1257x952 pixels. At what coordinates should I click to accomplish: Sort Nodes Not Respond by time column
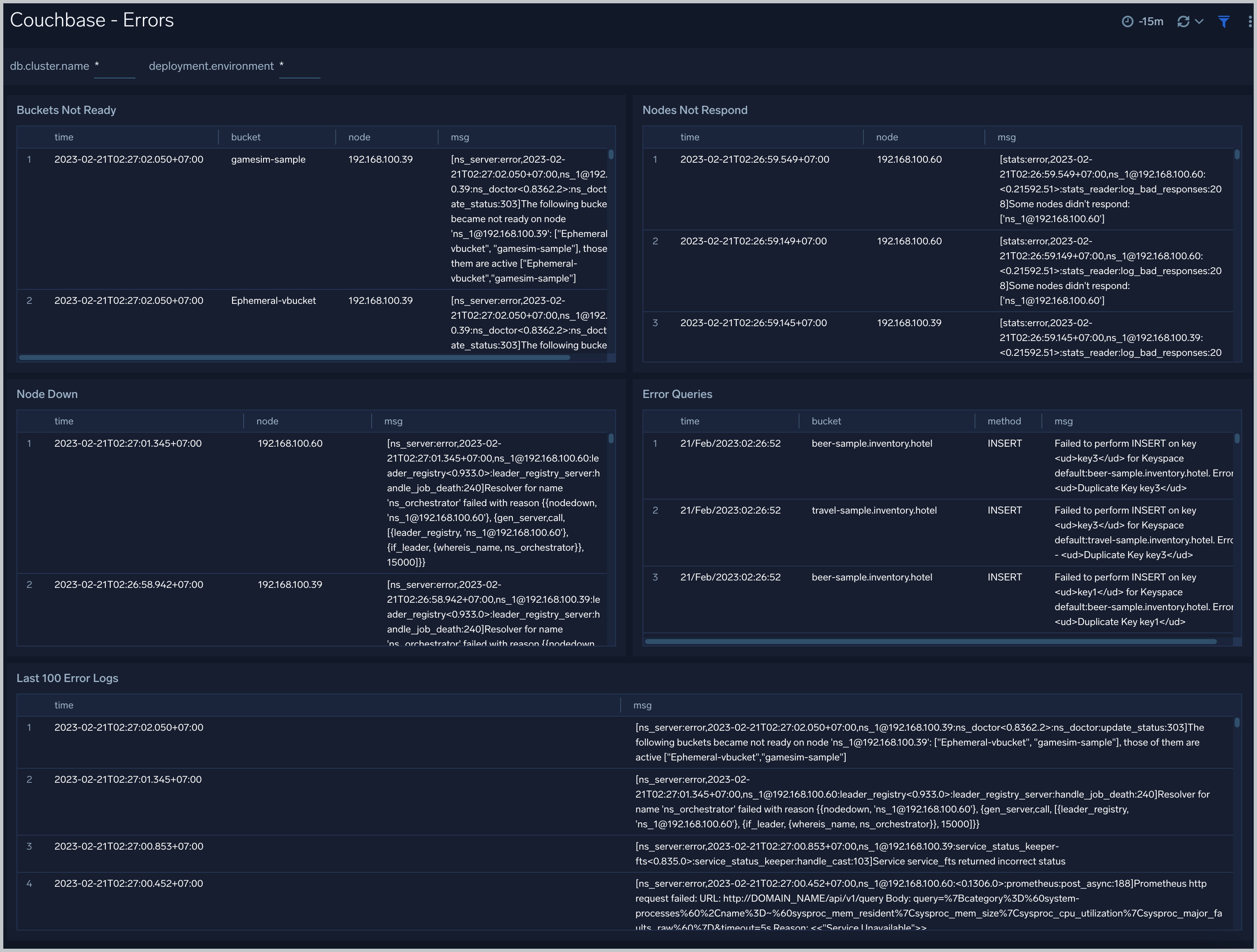[690, 137]
